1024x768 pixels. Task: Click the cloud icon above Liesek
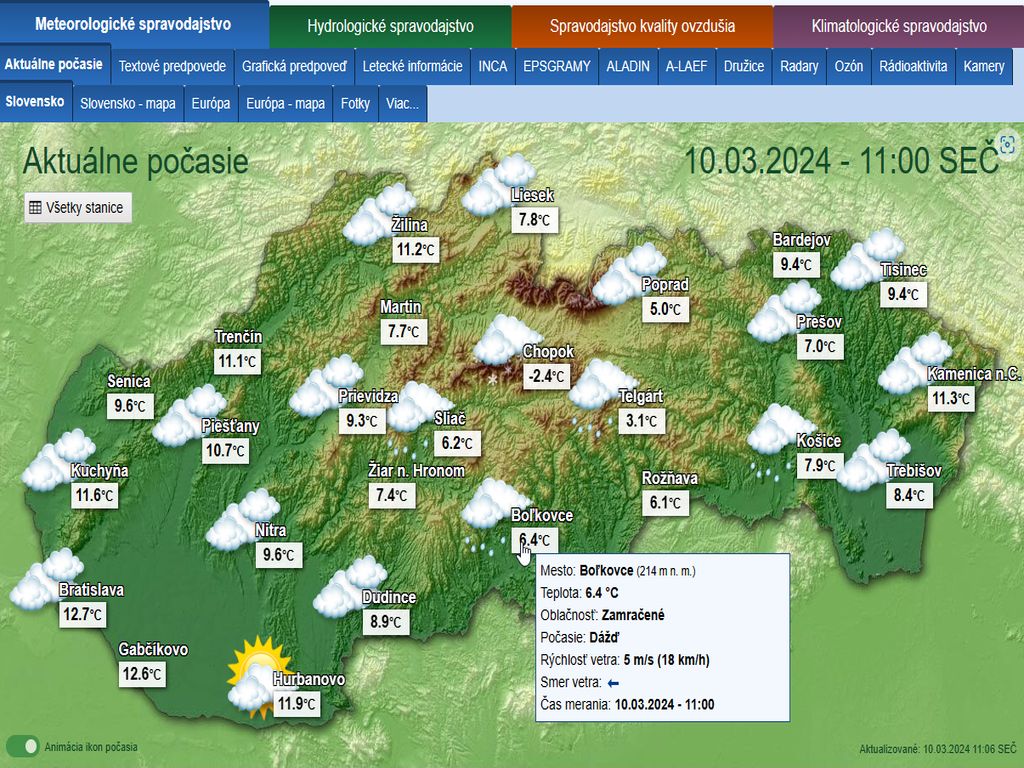point(499,185)
